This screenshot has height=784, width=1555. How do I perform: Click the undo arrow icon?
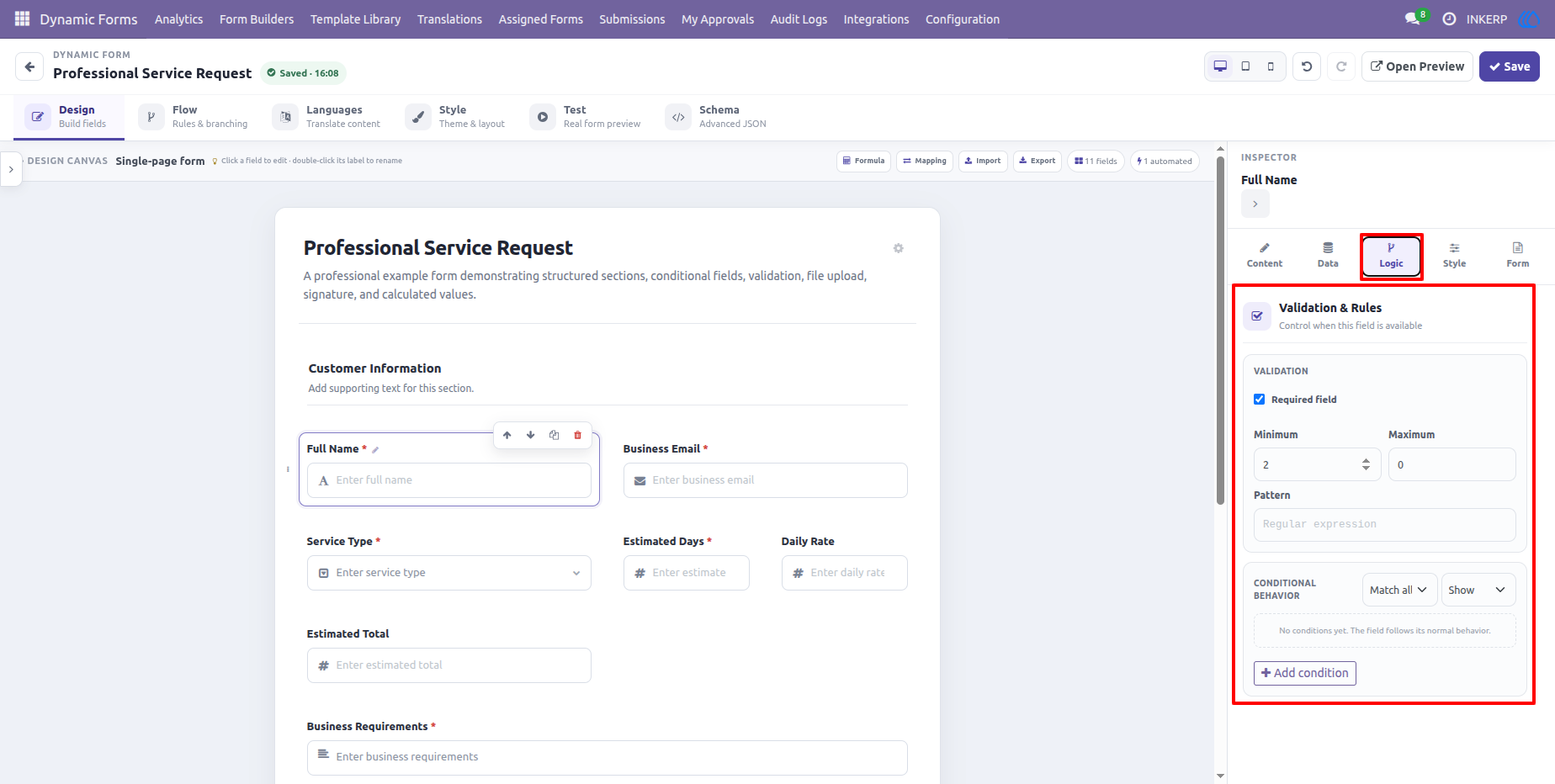coord(1307,66)
